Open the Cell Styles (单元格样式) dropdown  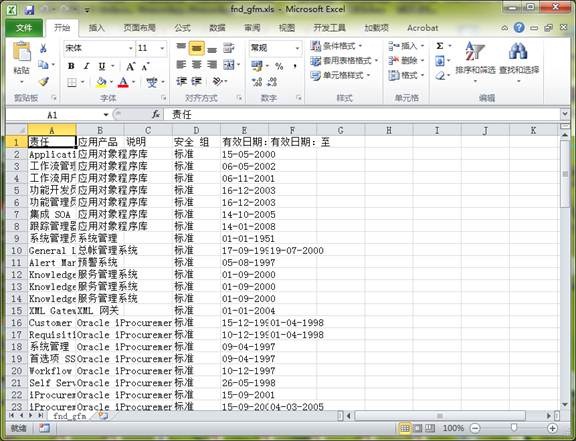(x=340, y=76)
